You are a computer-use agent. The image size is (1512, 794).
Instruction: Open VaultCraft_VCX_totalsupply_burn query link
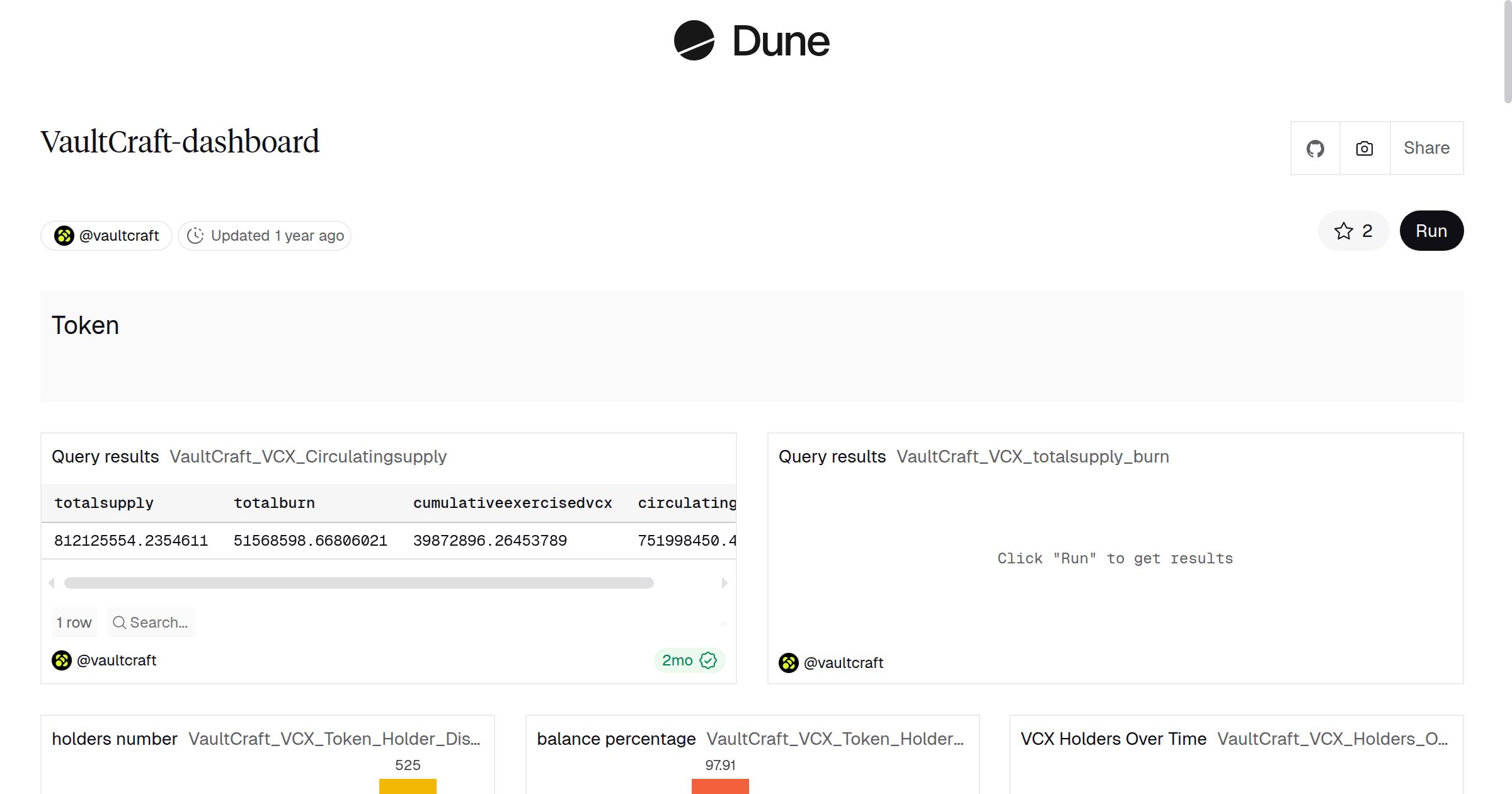(x=1033, y=456)
